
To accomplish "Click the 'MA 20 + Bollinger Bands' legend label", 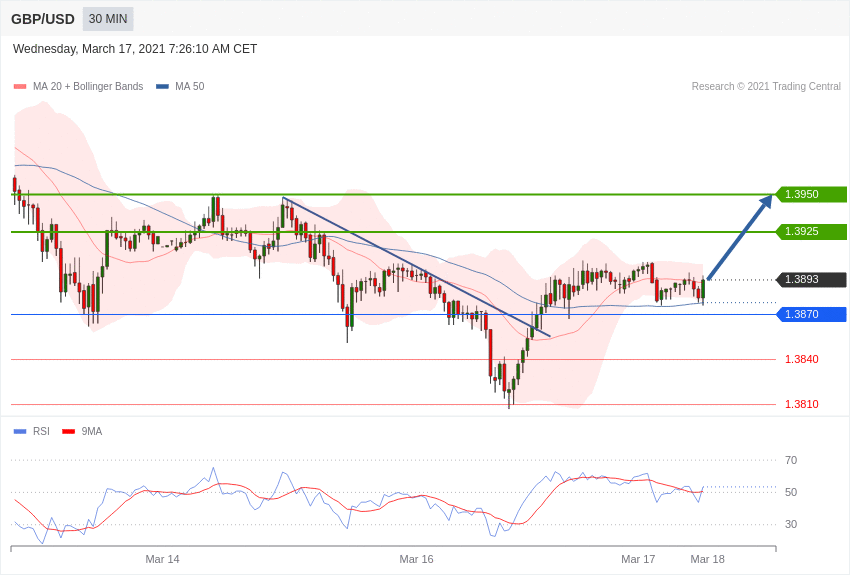I will point(88,87).
